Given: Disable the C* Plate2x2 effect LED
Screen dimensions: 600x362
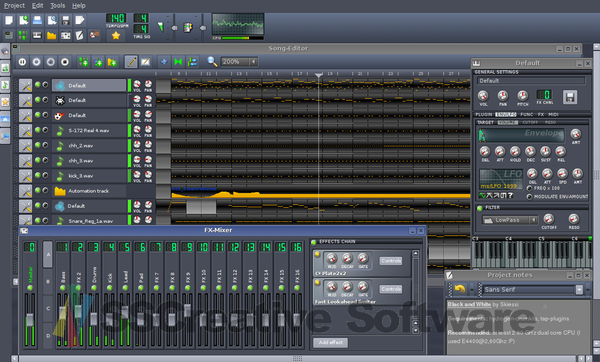Looking at the screenshot, I should click(x=317, y=254).
